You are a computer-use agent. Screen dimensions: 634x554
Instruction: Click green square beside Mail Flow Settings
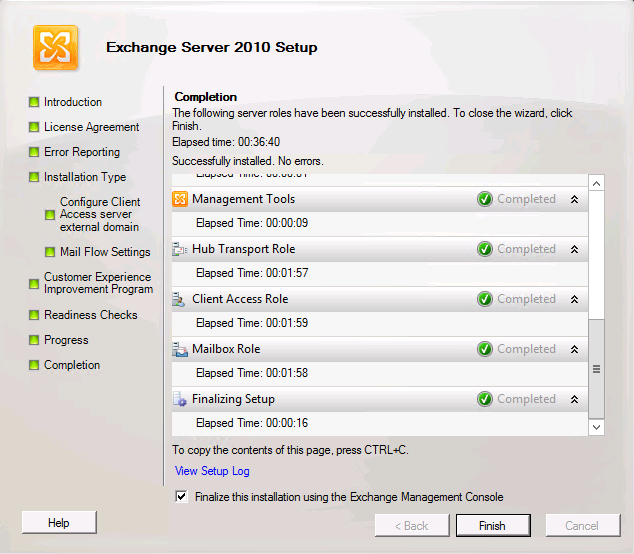(50, 252)
